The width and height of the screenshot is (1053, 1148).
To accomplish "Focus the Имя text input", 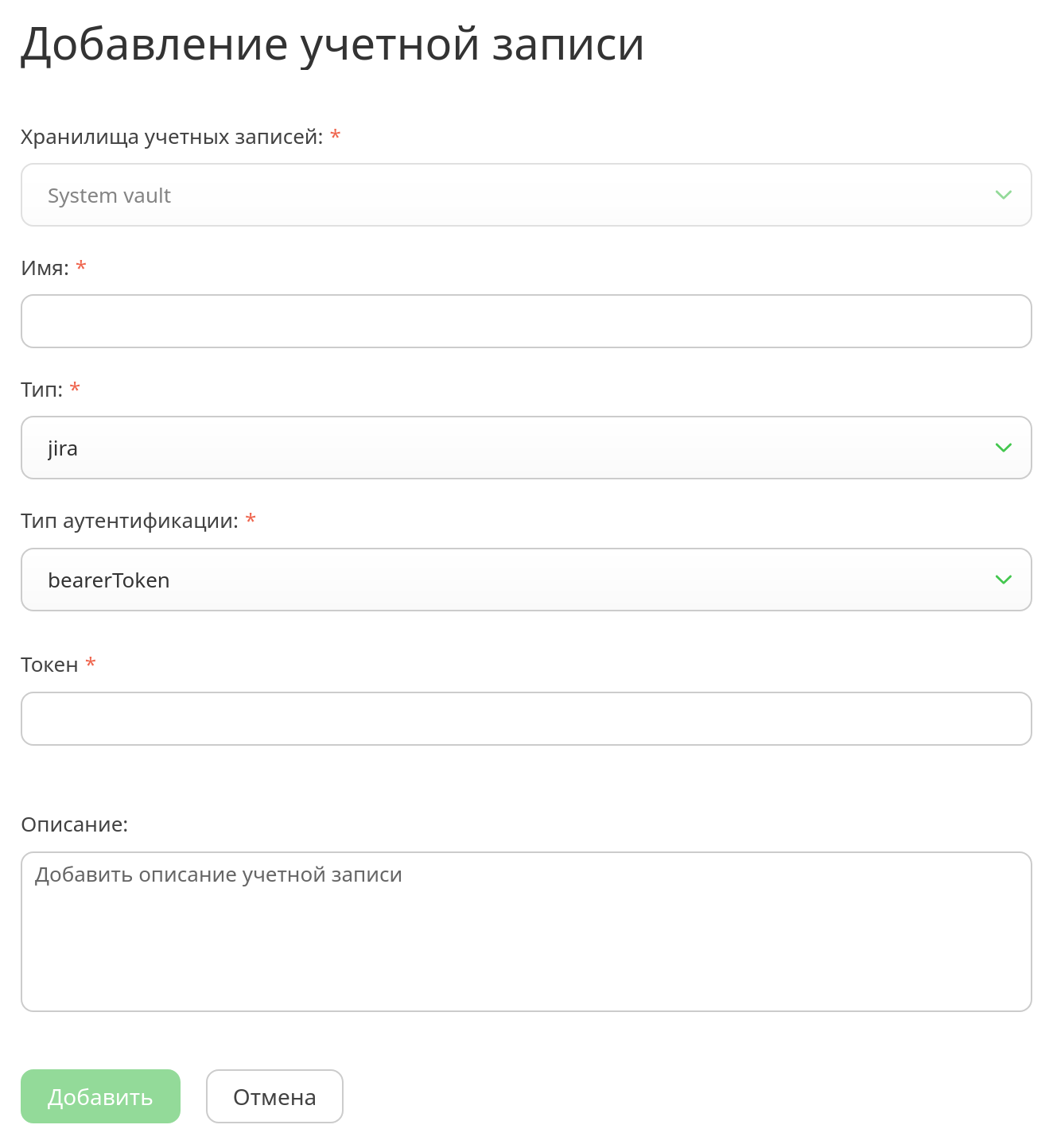I will click(x=526, y=321).
